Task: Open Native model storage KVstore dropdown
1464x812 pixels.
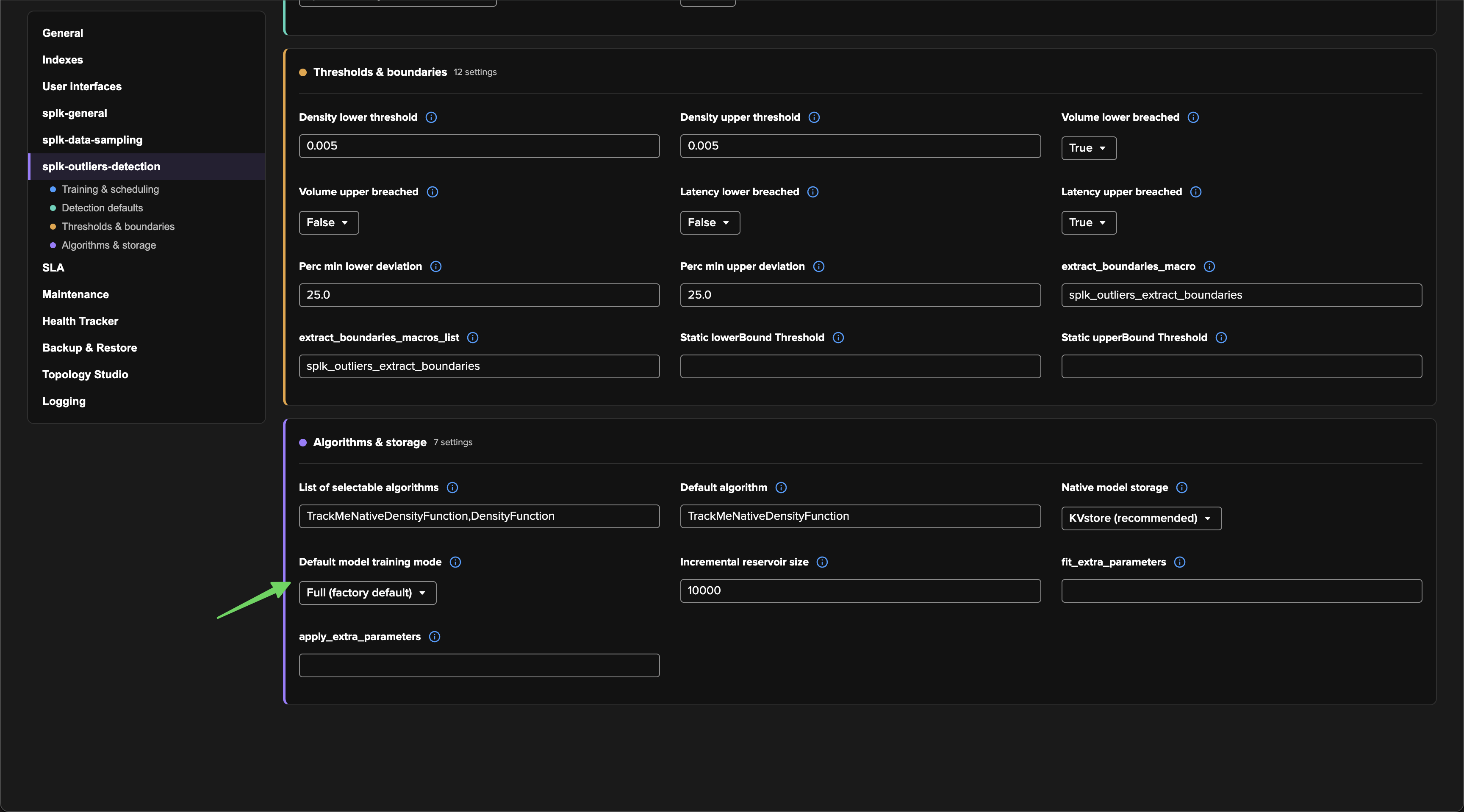Action: click(1141, 518)
